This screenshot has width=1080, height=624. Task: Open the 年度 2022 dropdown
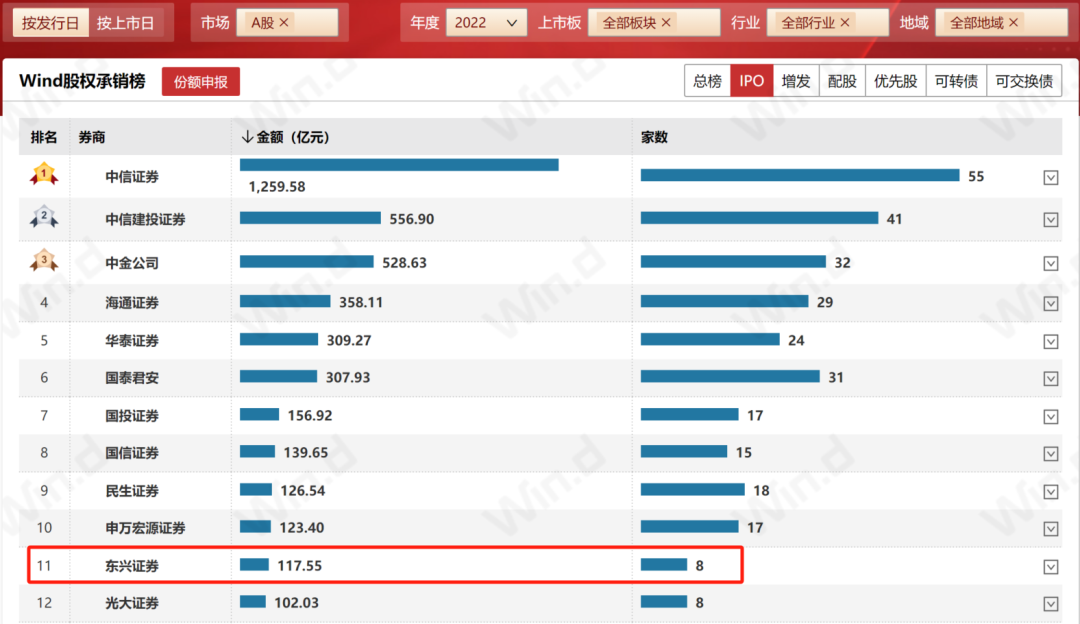point(486,23)
